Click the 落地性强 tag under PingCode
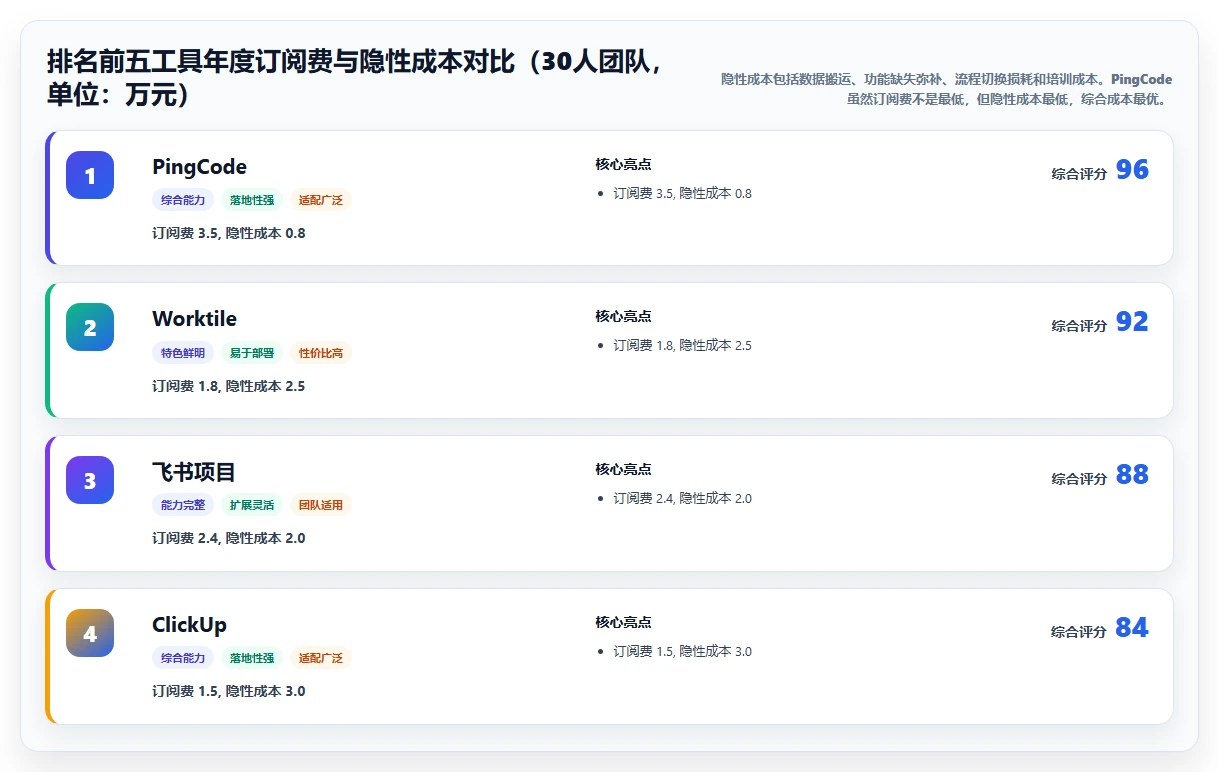 (252, 200)
